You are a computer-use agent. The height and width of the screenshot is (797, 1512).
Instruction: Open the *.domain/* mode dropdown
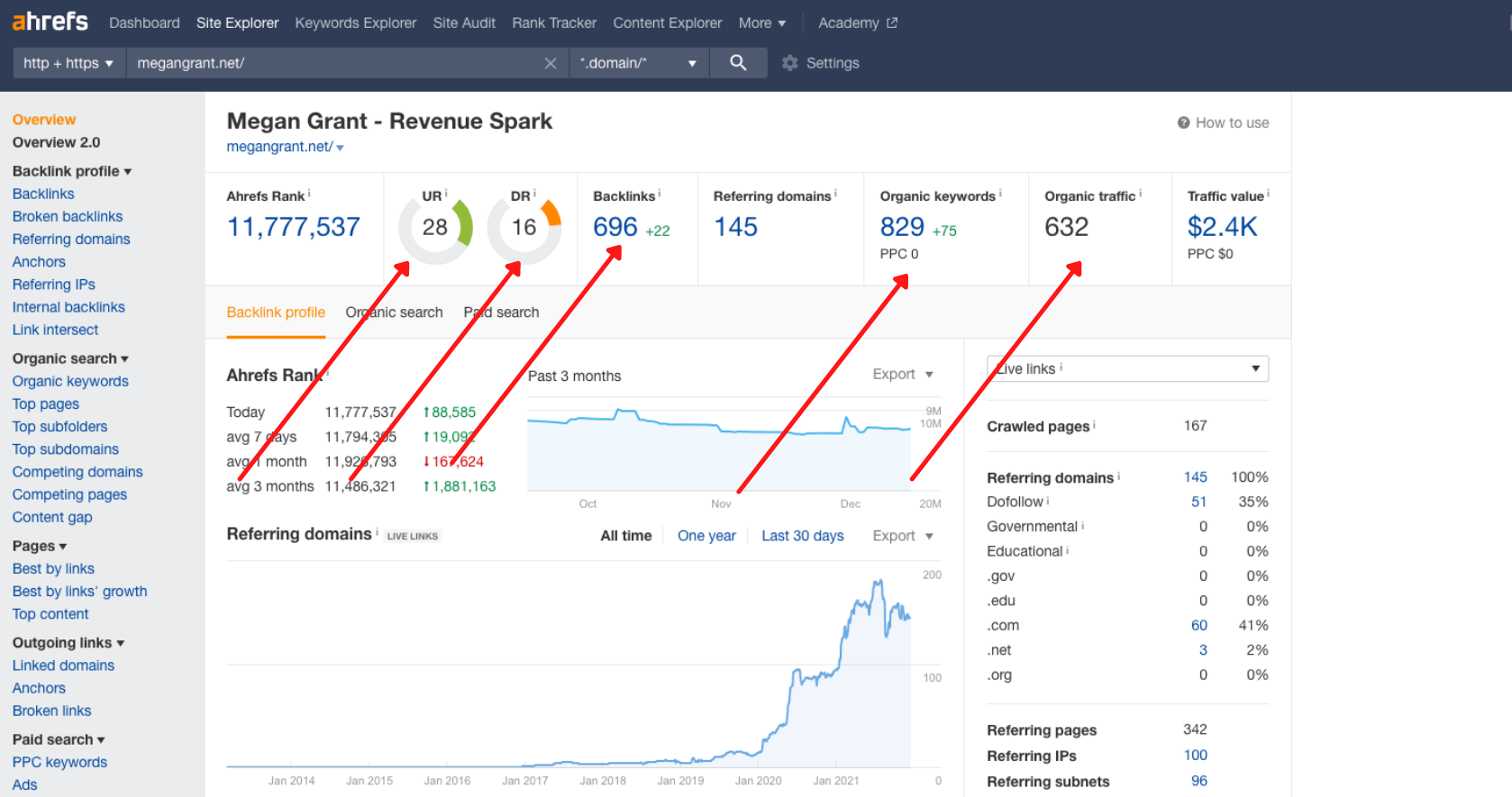[x=639, y=63]
